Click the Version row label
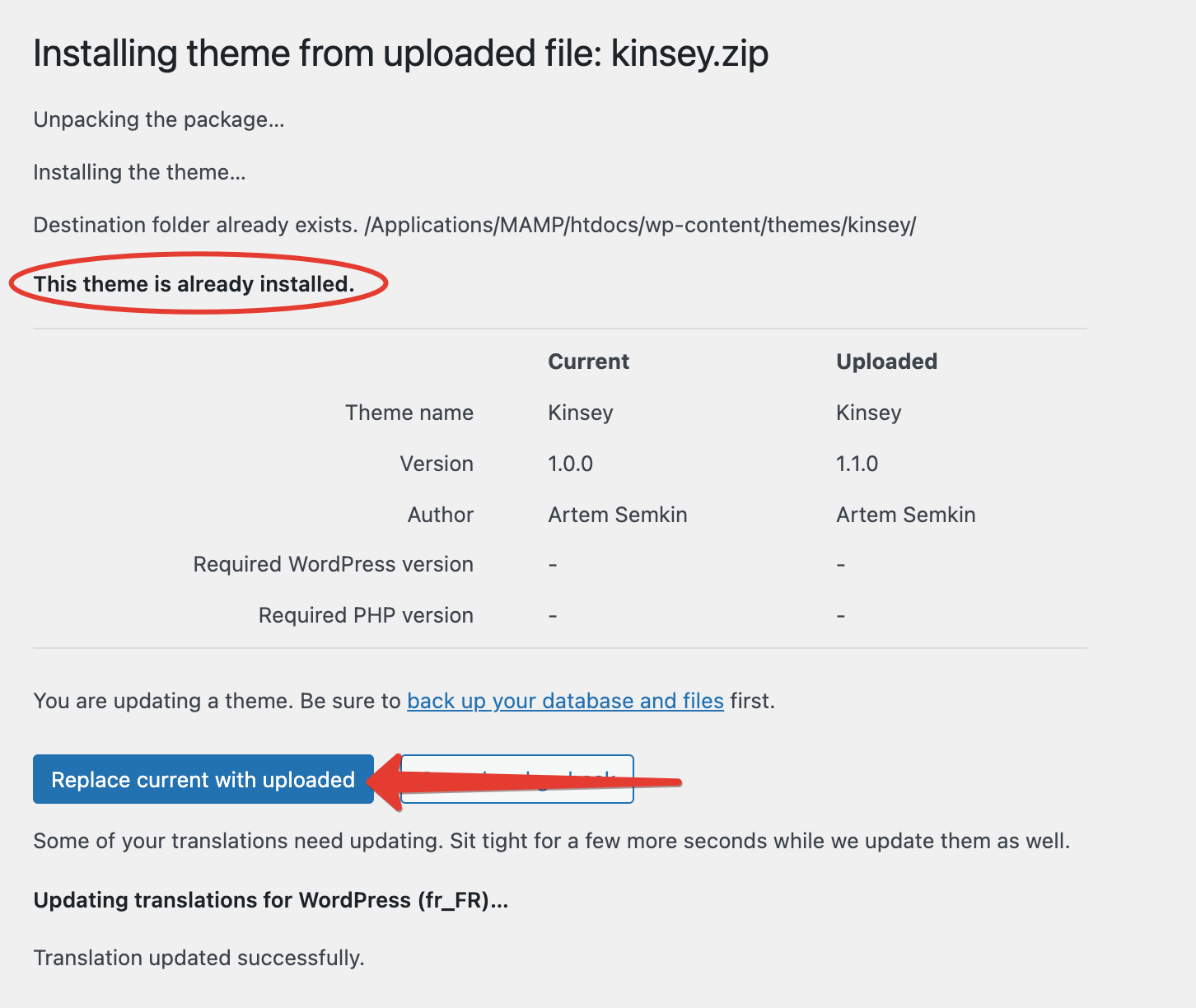Viewport: 1196px width, 1008px height. click(437, 464)
